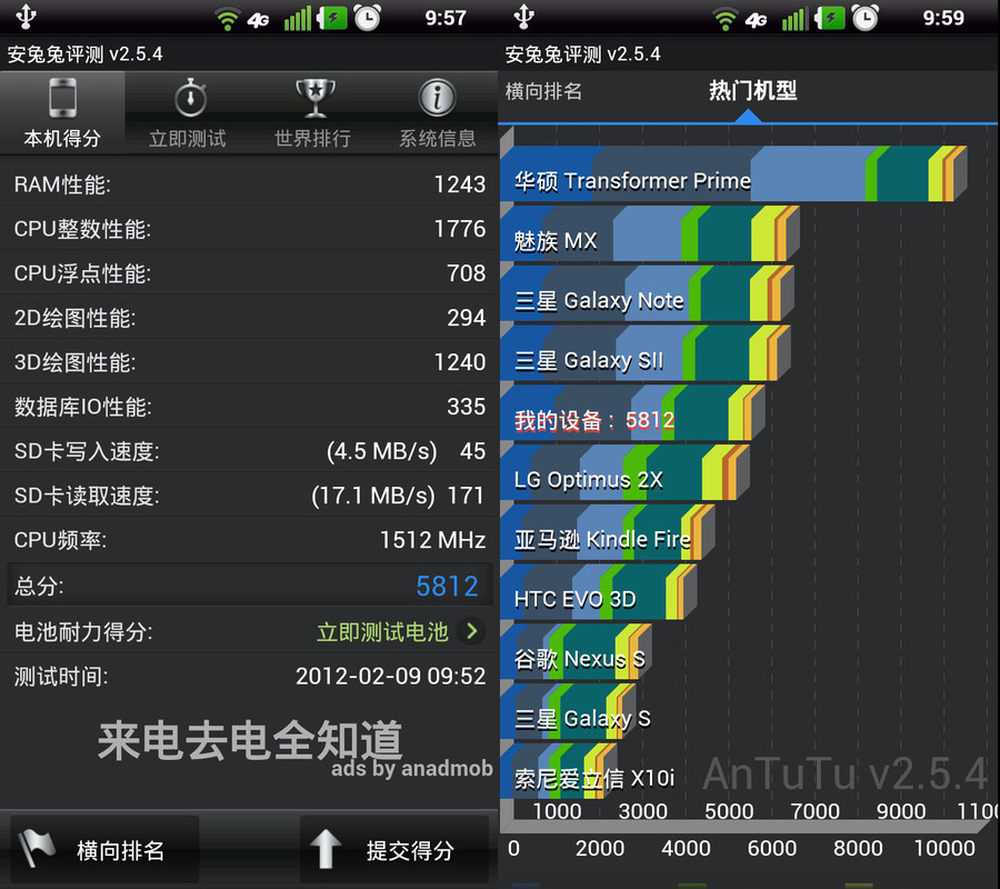Switch to the 本机得分 tab label
This screenshot has height=889, width=1000.
pos(62,138)
